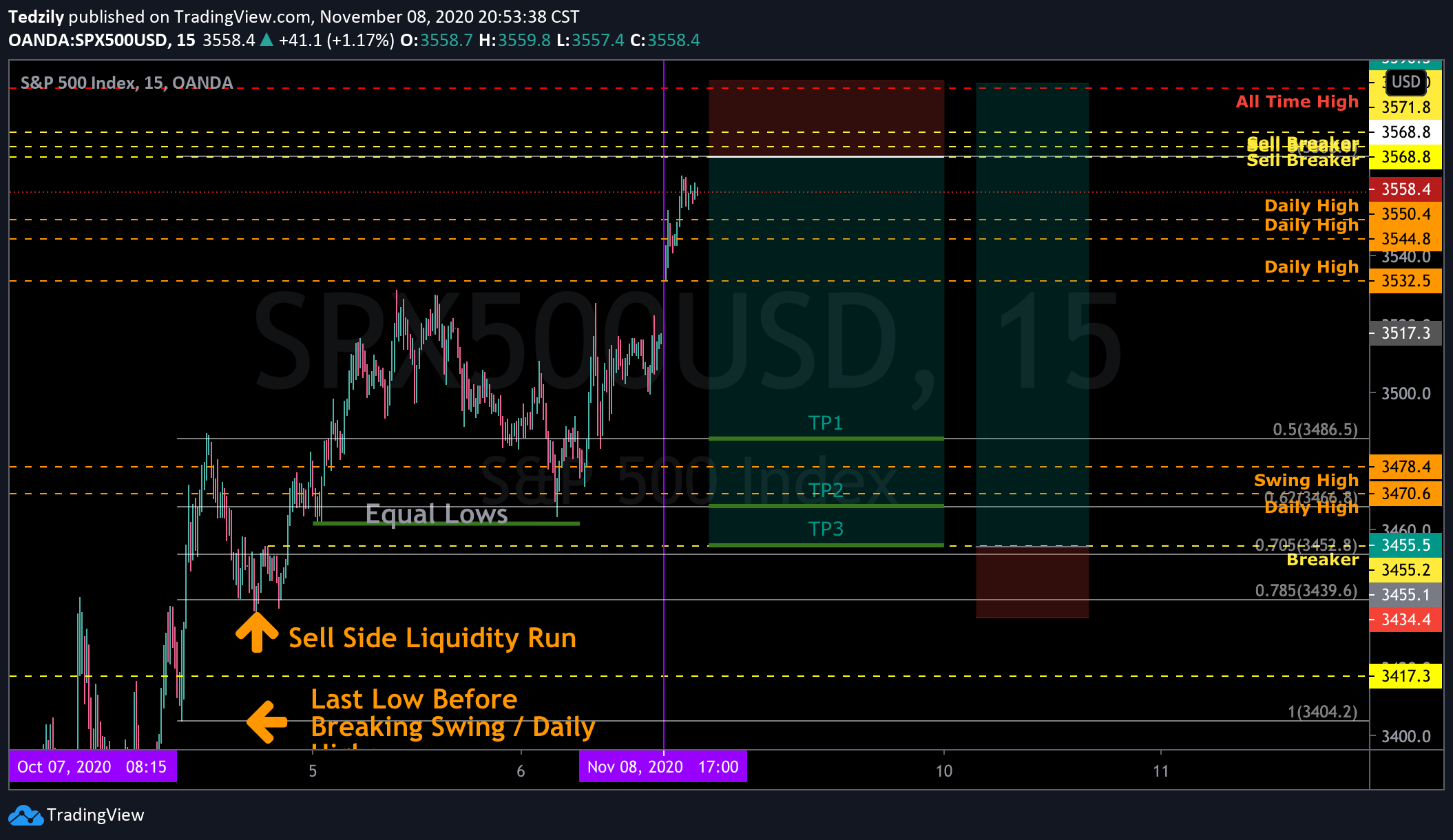1453x840 pixels.
Task: Click the grey 3517.3 price tag
Action: click(x=1405, y=333)
